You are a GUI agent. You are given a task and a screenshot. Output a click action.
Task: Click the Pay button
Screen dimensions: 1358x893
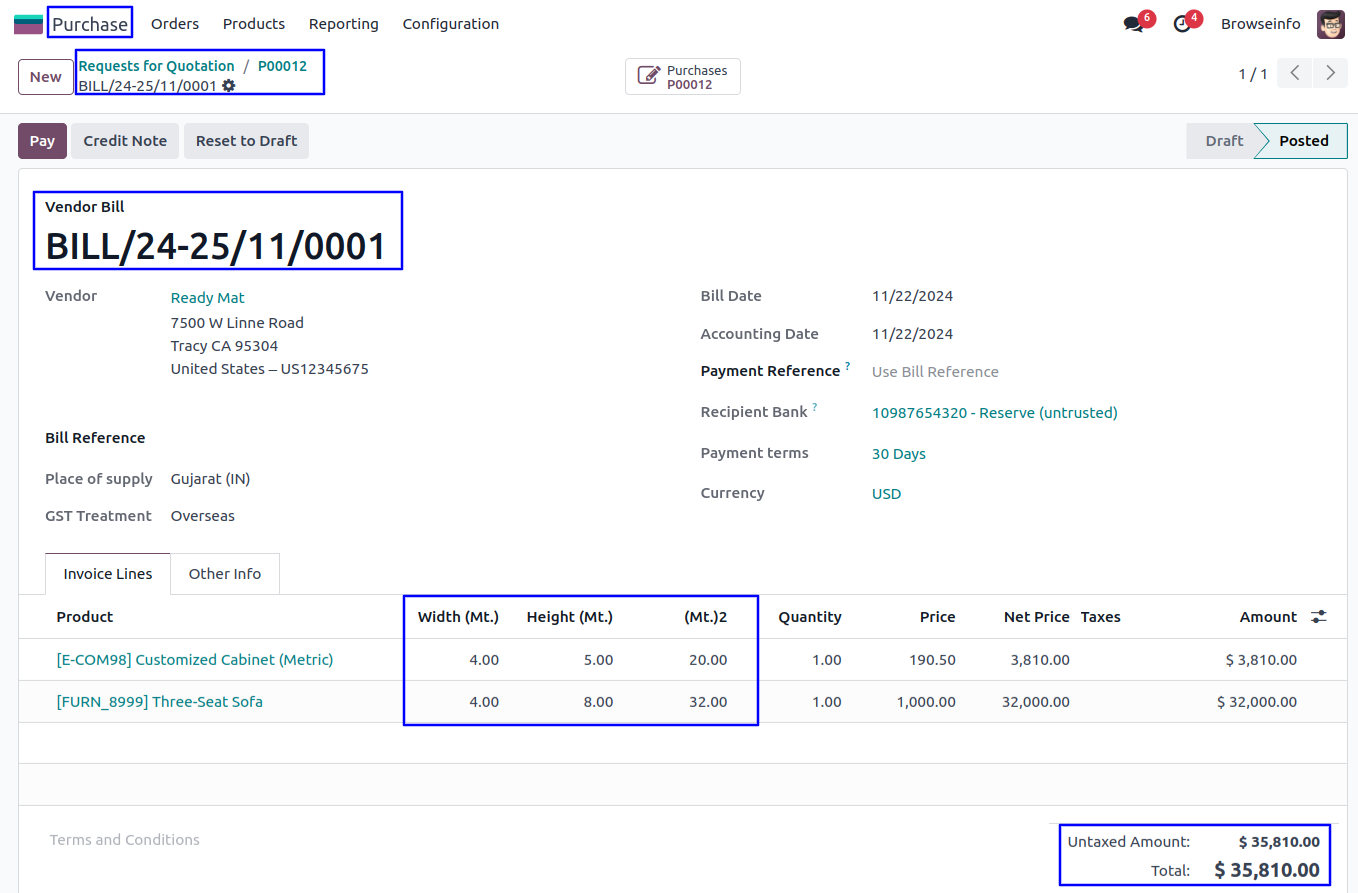click(42, 141)
